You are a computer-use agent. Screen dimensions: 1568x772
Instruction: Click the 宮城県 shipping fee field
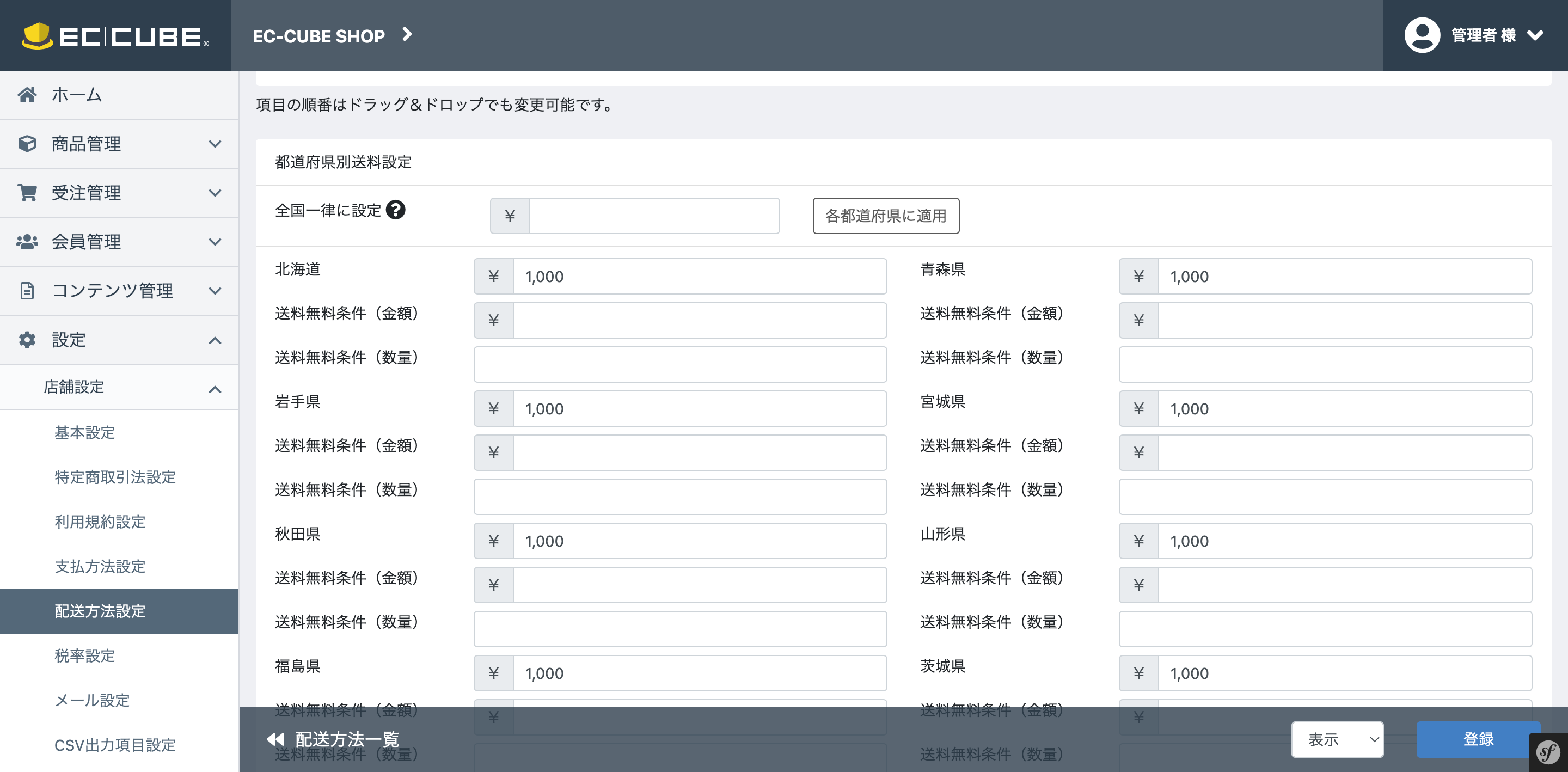coord(1345,408)
